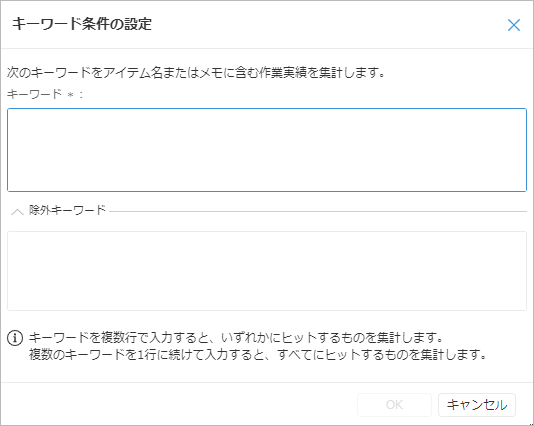Click into the キーワード text area

tap(267, 150)
